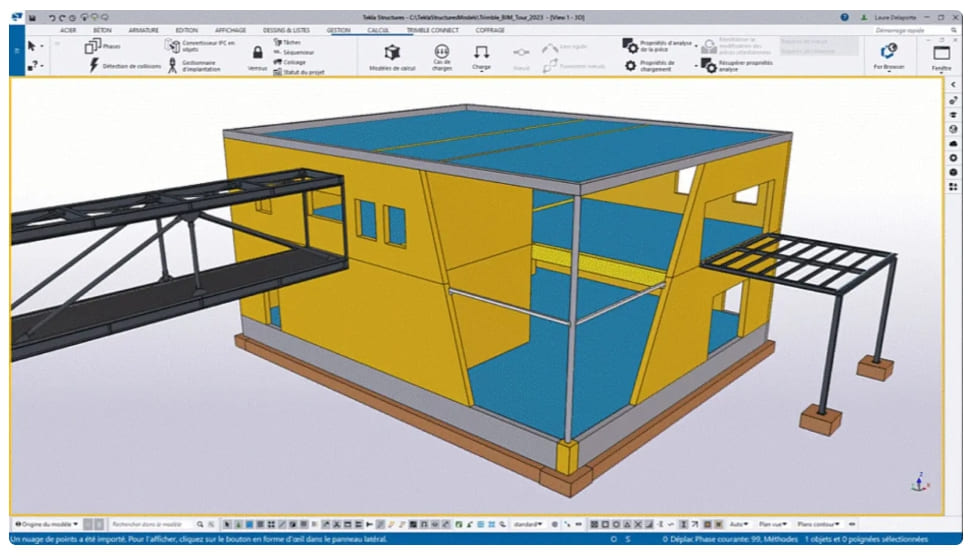Click the redo arrow icon

(x=62, y=17)
